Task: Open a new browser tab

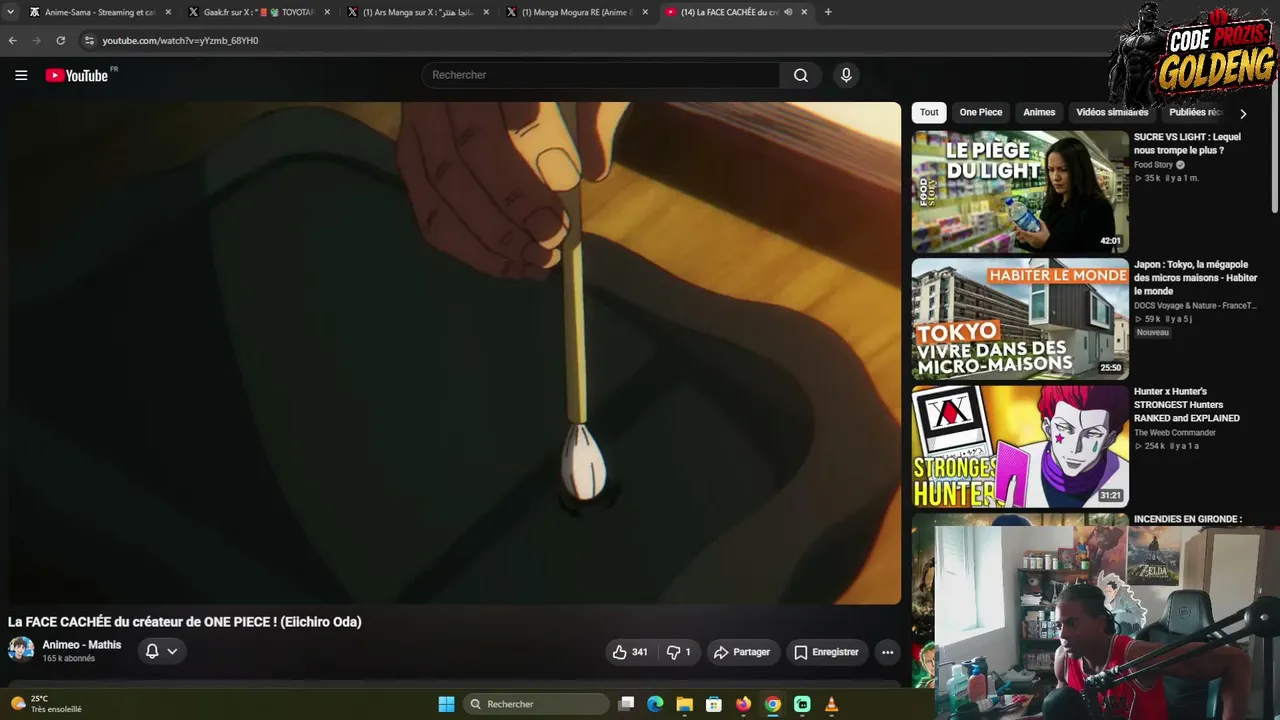Action: 828,12
